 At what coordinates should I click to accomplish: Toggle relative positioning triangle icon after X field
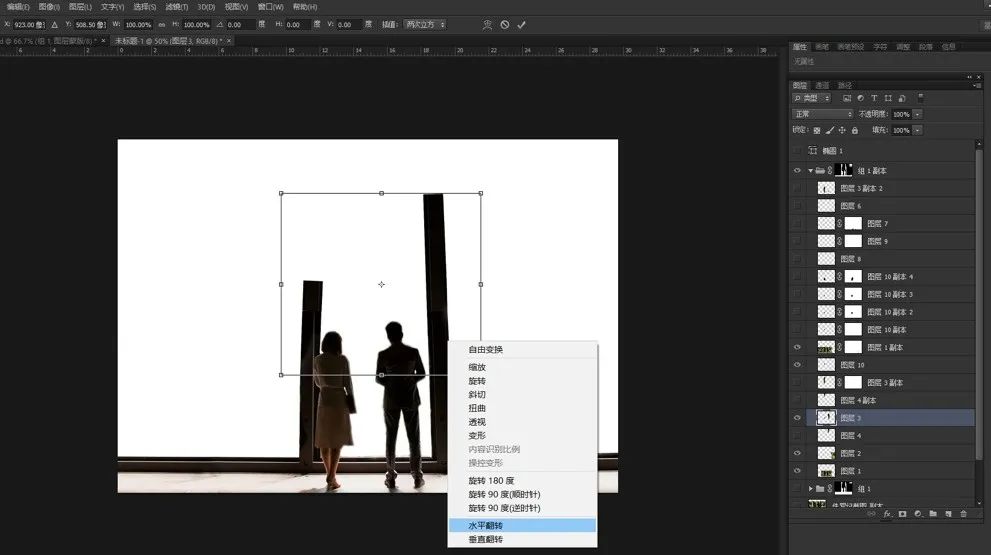click(x=54, y=25)
